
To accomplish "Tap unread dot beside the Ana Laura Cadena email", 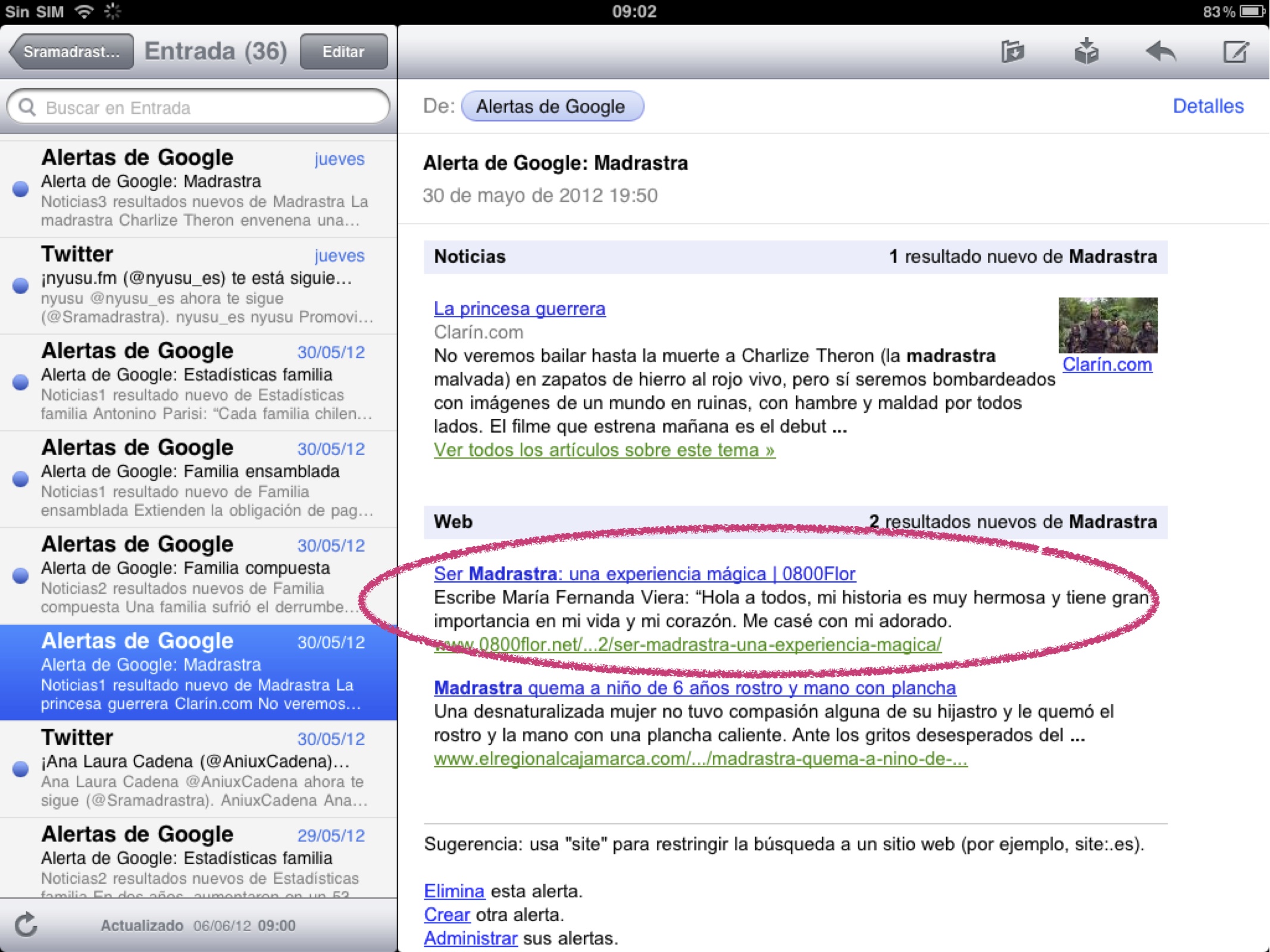I will (x=21, y=769).
